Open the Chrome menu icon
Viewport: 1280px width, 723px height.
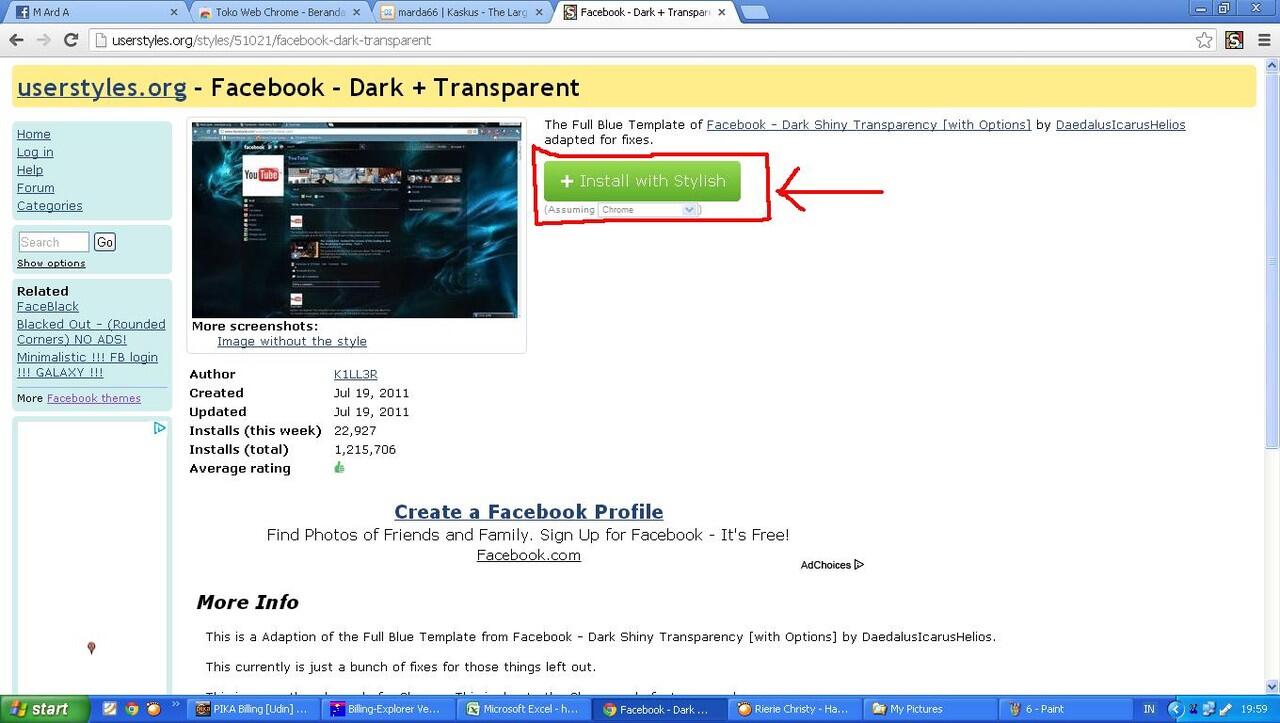(x=1263, y=40)
